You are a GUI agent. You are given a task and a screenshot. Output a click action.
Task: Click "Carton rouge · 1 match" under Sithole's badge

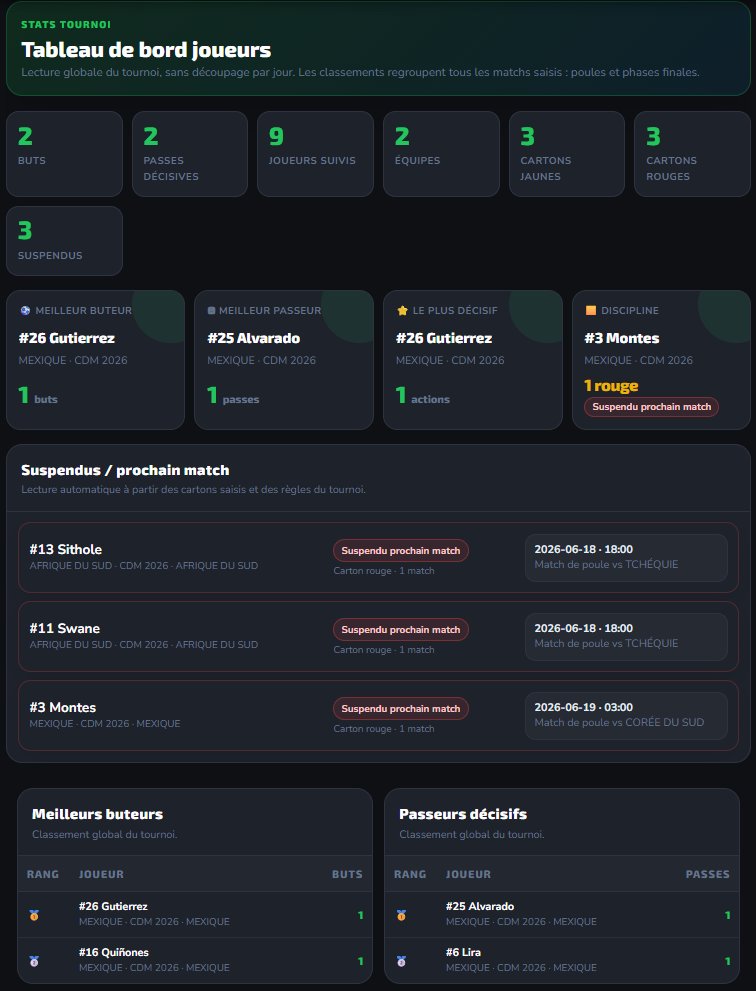point(384,571)
